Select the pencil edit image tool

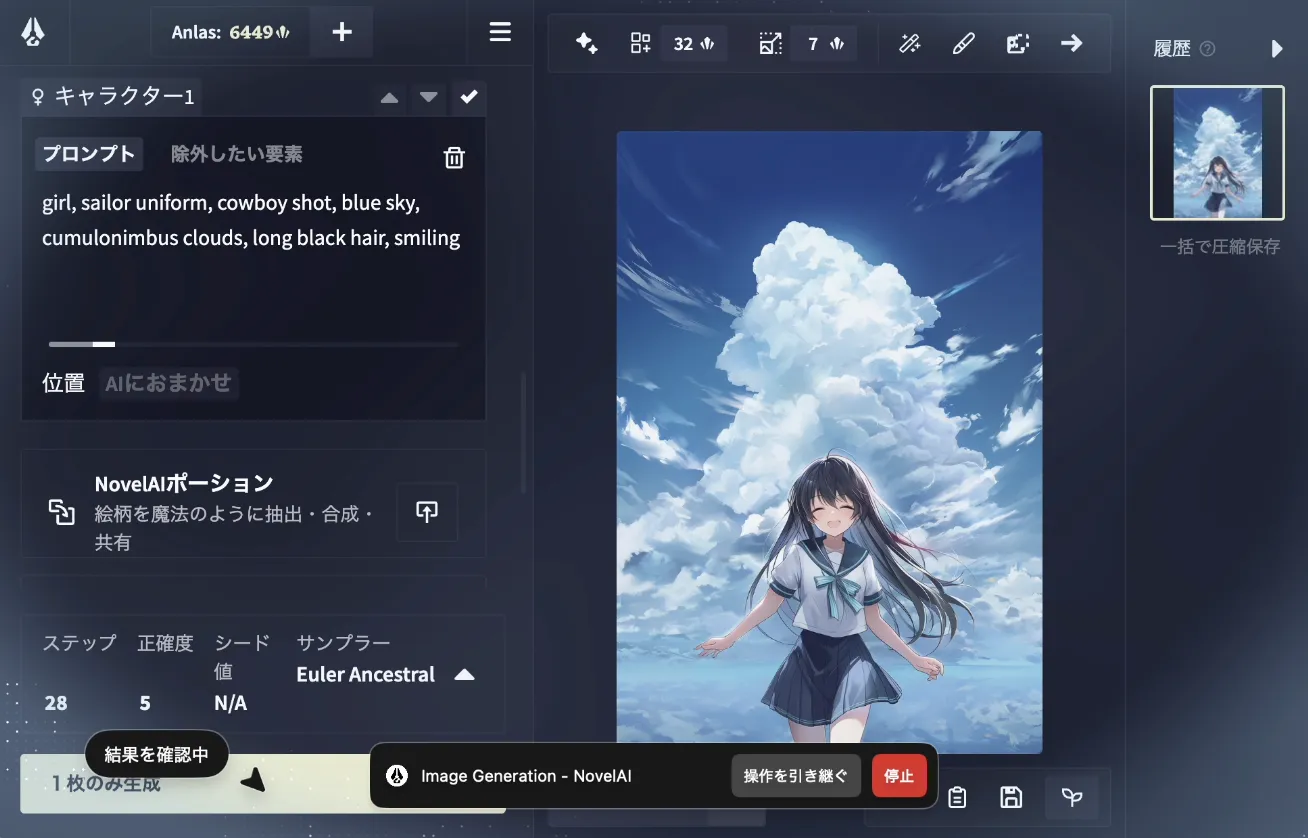tap(963, 43)
